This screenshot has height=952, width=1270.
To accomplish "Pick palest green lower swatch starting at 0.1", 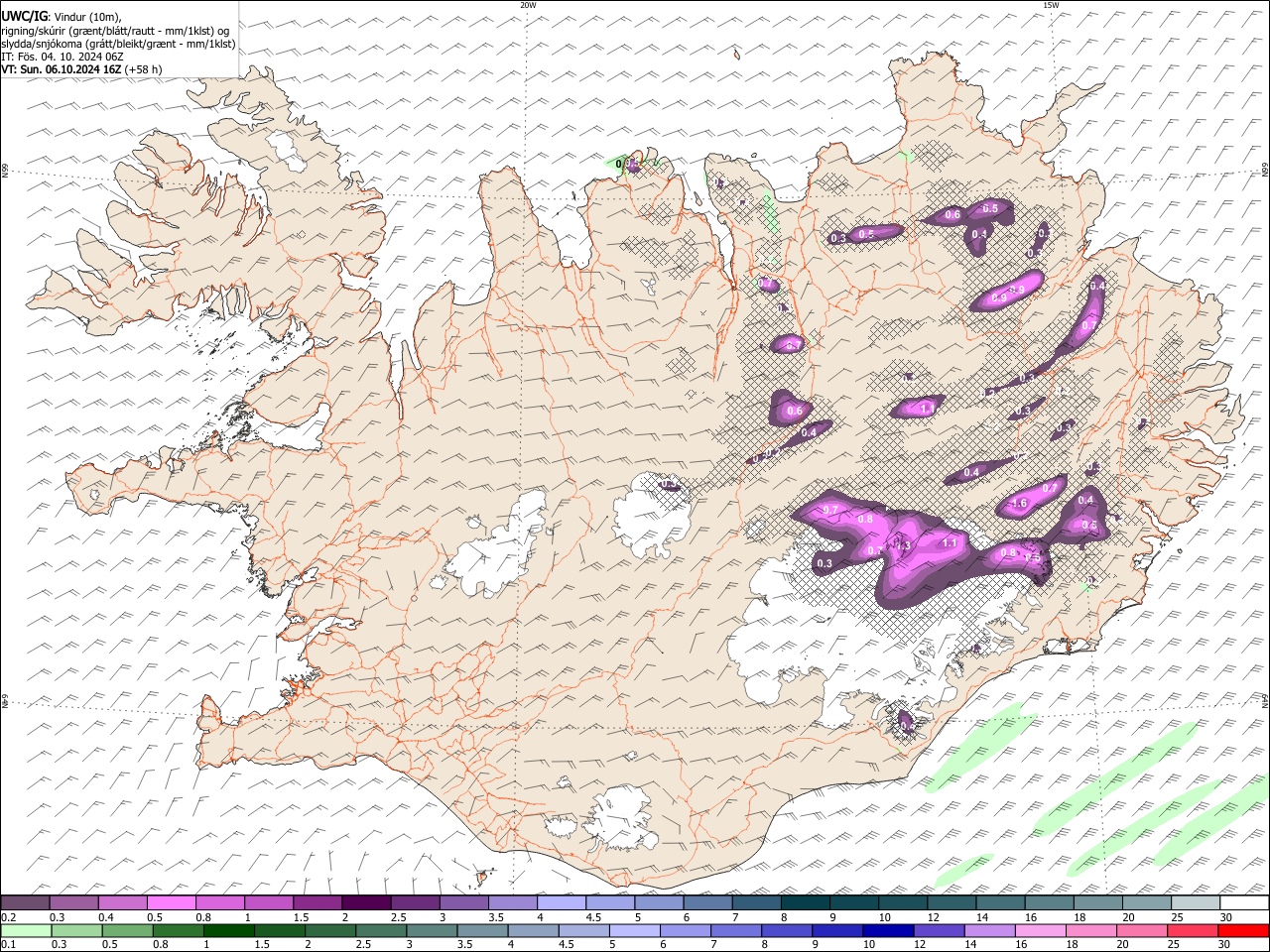I will click(26, 930).
